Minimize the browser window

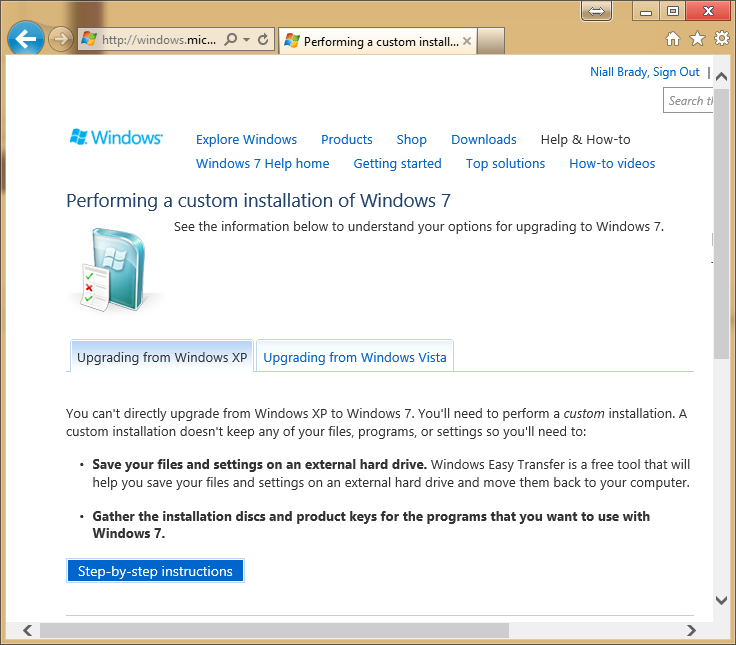tap(646, 11)
